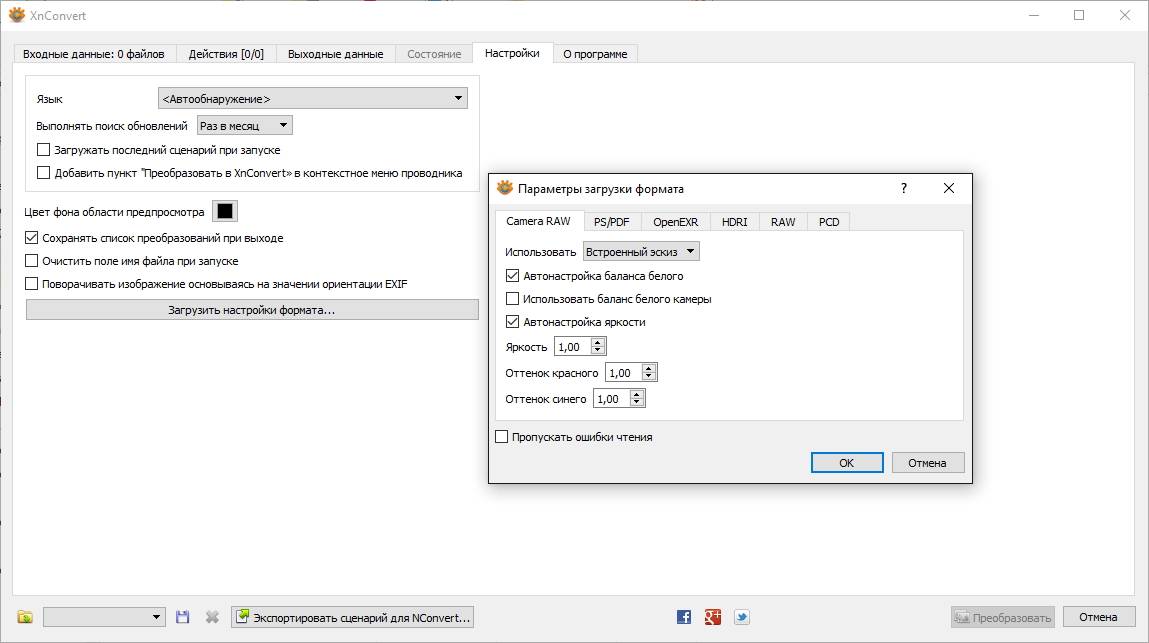Open XnConvert Google Plus icon
The width and height of the screenshot is (1149, 643).
click(712, 617)
